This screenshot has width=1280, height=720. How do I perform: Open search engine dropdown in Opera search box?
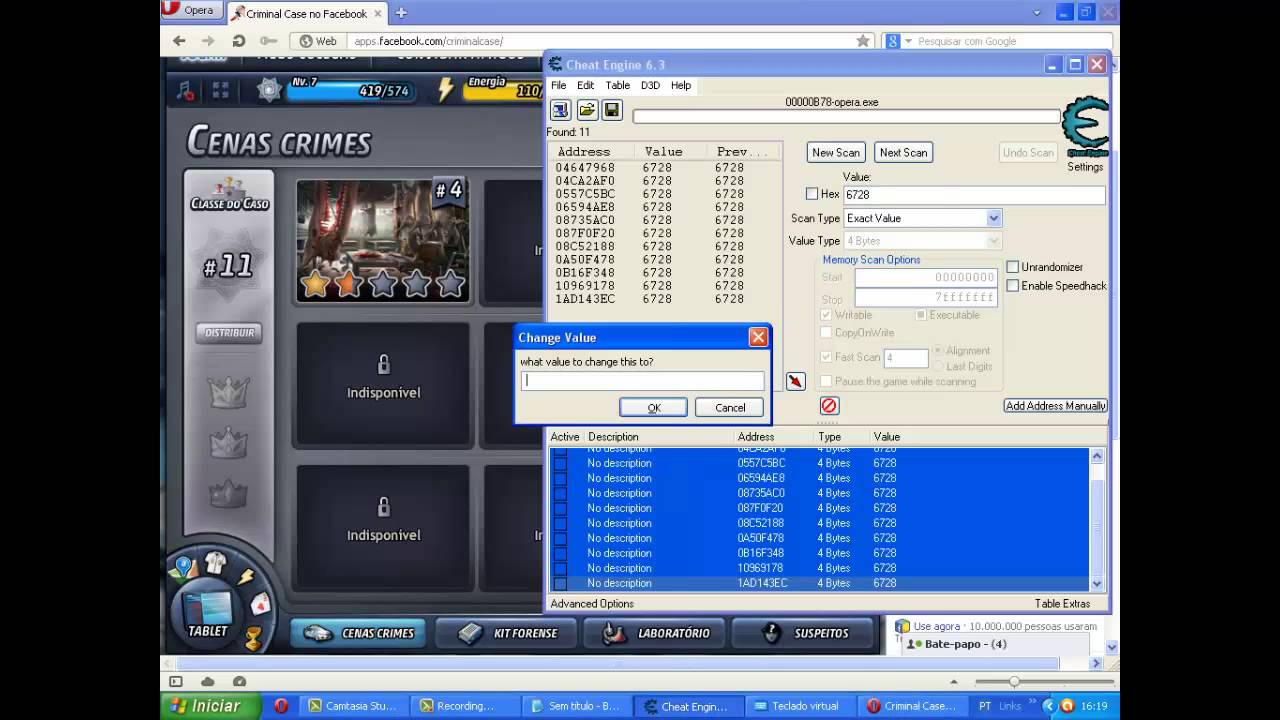[908, 41]
